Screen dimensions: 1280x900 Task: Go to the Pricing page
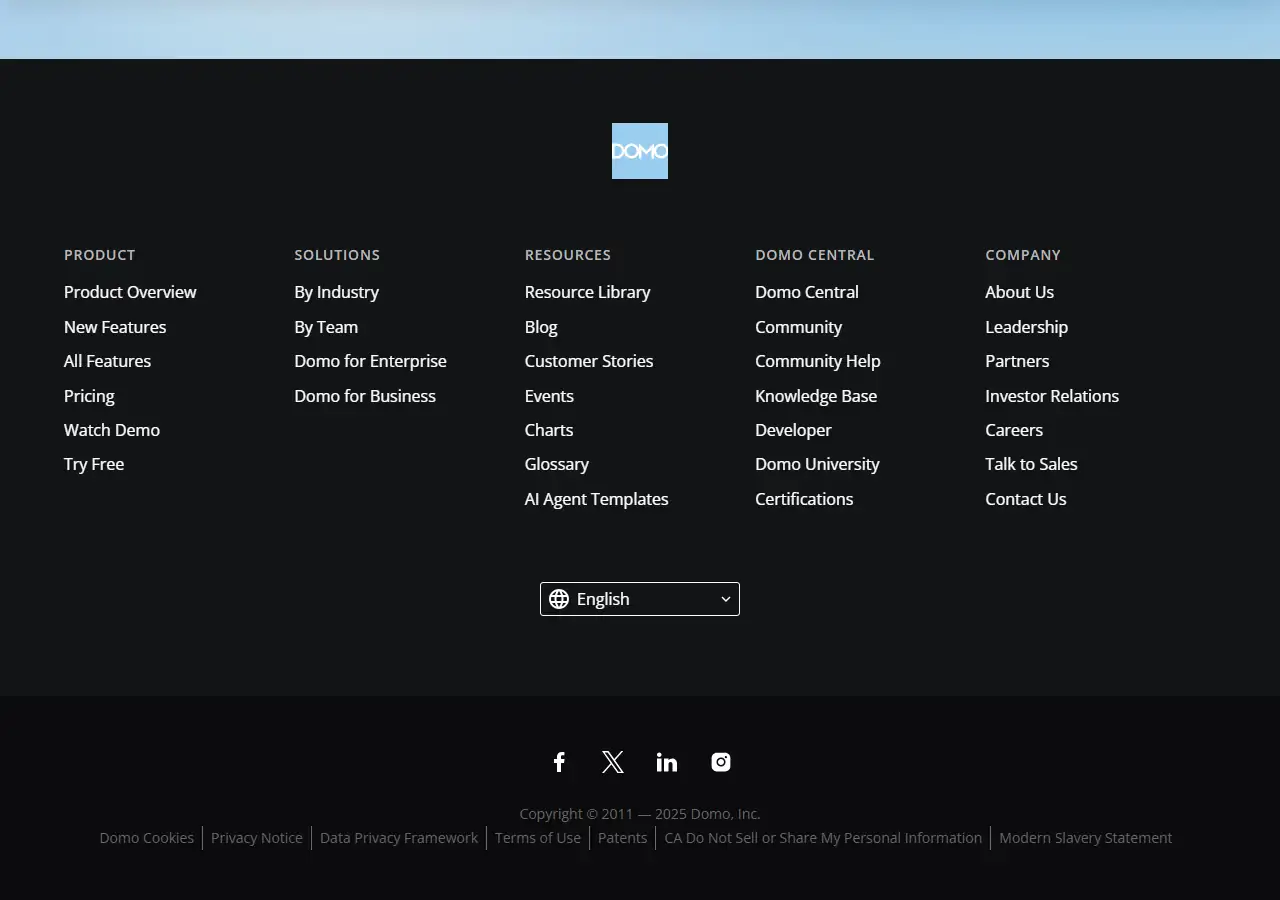(89, 396)
